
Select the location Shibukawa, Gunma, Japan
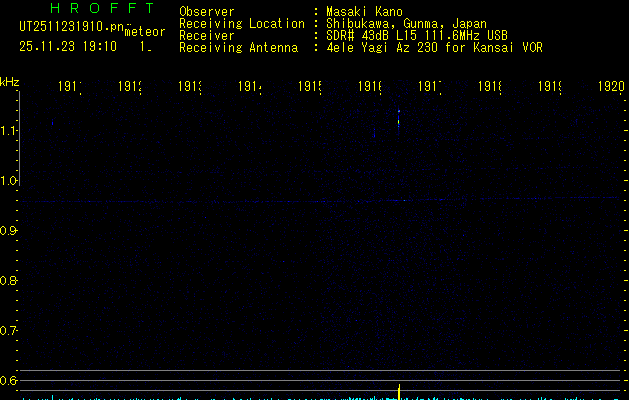406,24
